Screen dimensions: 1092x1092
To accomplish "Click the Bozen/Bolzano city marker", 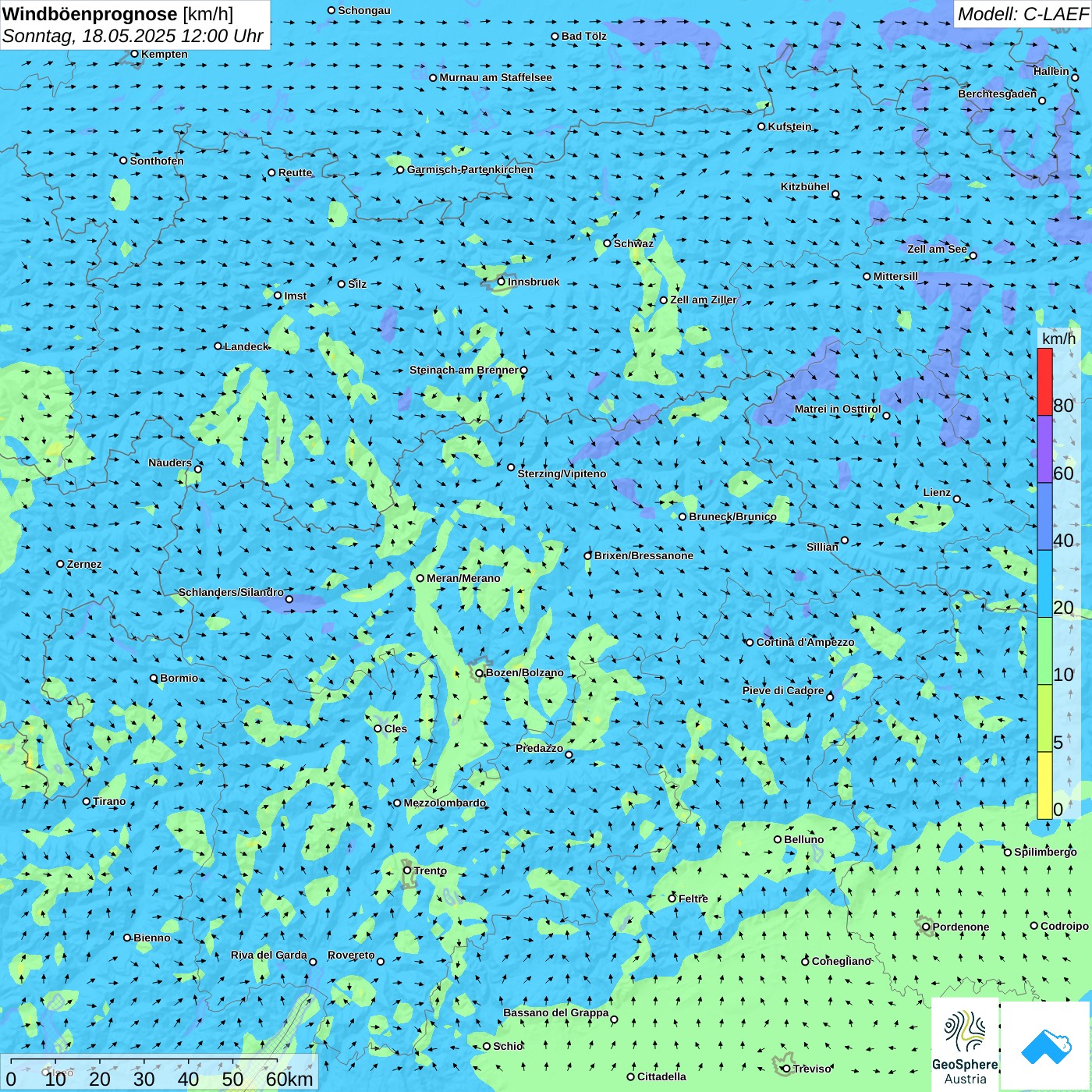I will point(480,673).
